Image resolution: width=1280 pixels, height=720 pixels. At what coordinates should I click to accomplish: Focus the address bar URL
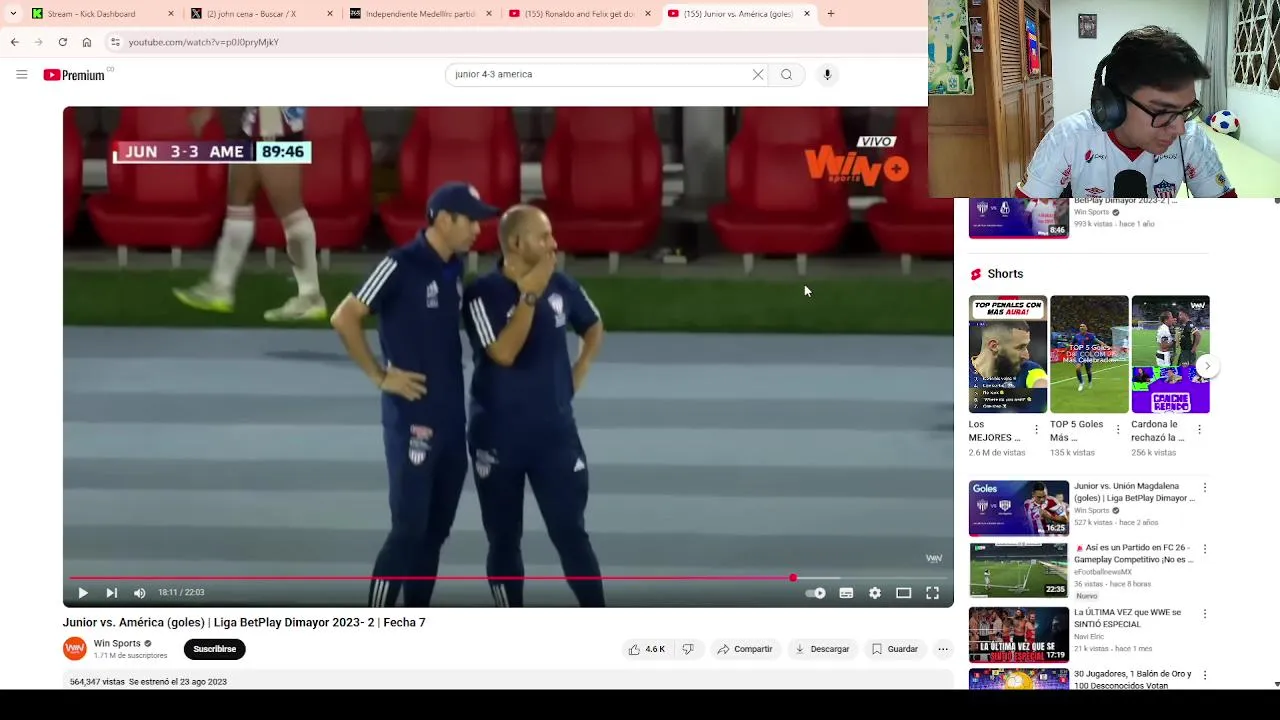(204, 42)
